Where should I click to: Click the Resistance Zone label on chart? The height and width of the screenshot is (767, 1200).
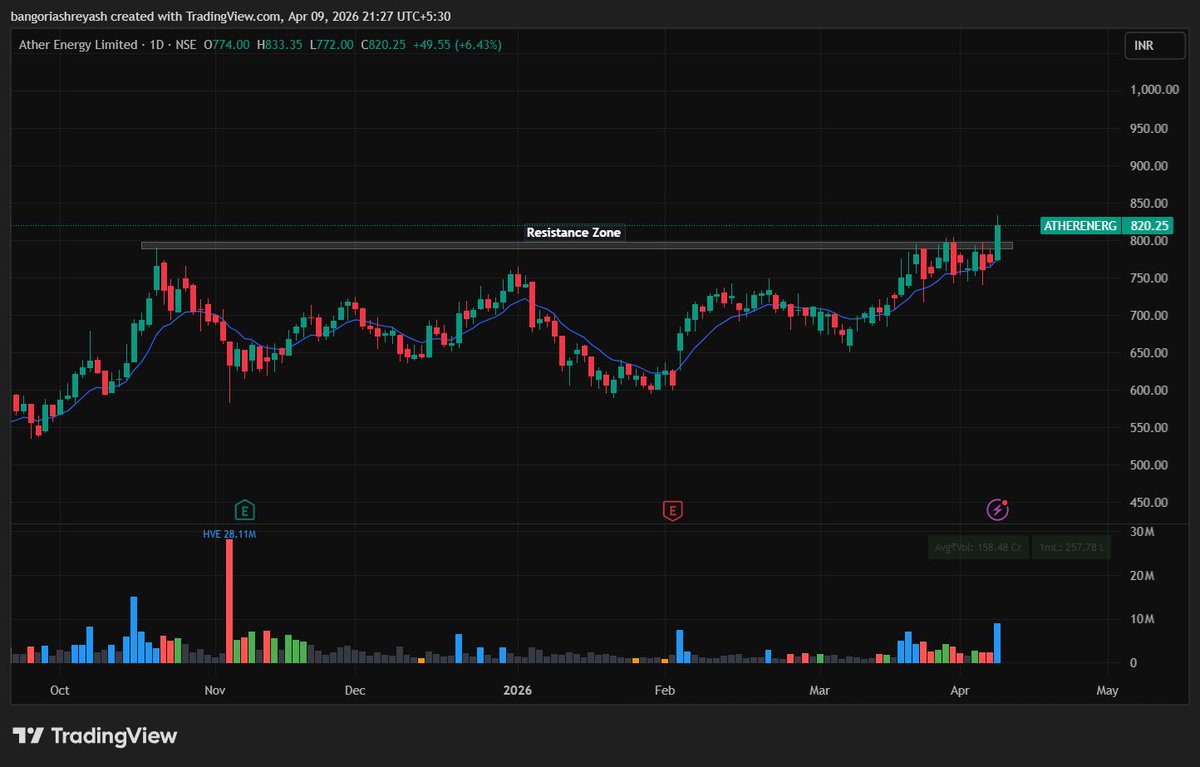point(574,233)
